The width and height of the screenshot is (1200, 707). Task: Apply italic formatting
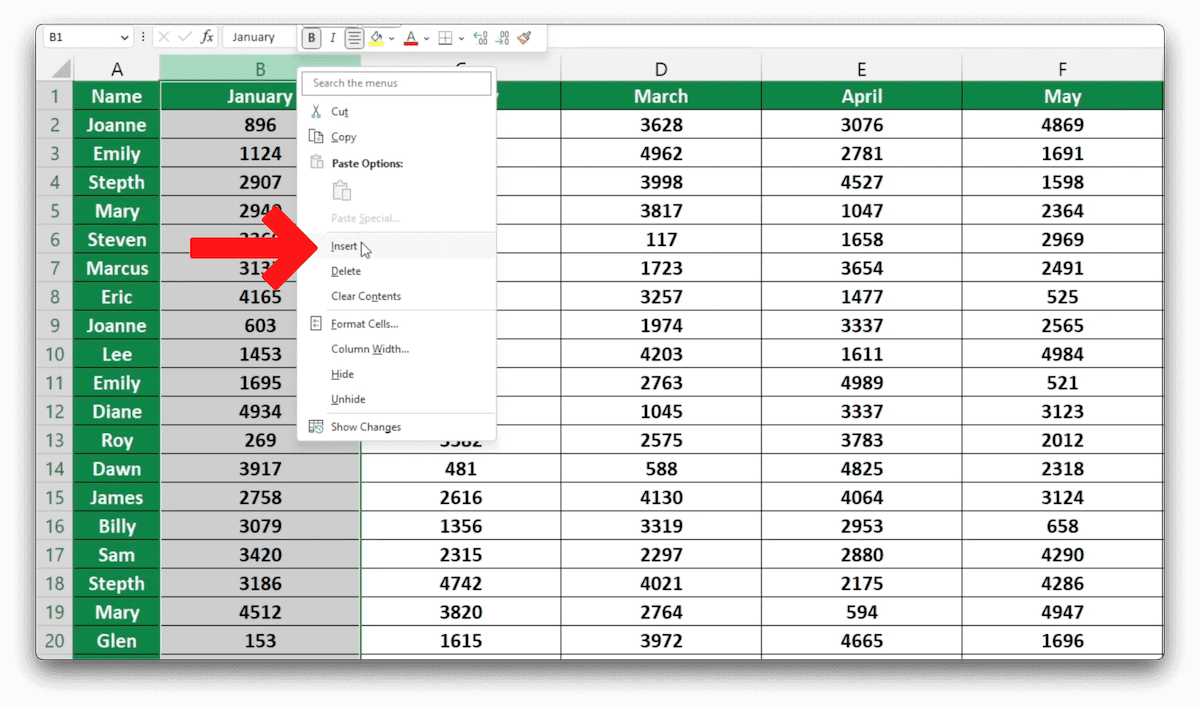[x=331, y=37]
